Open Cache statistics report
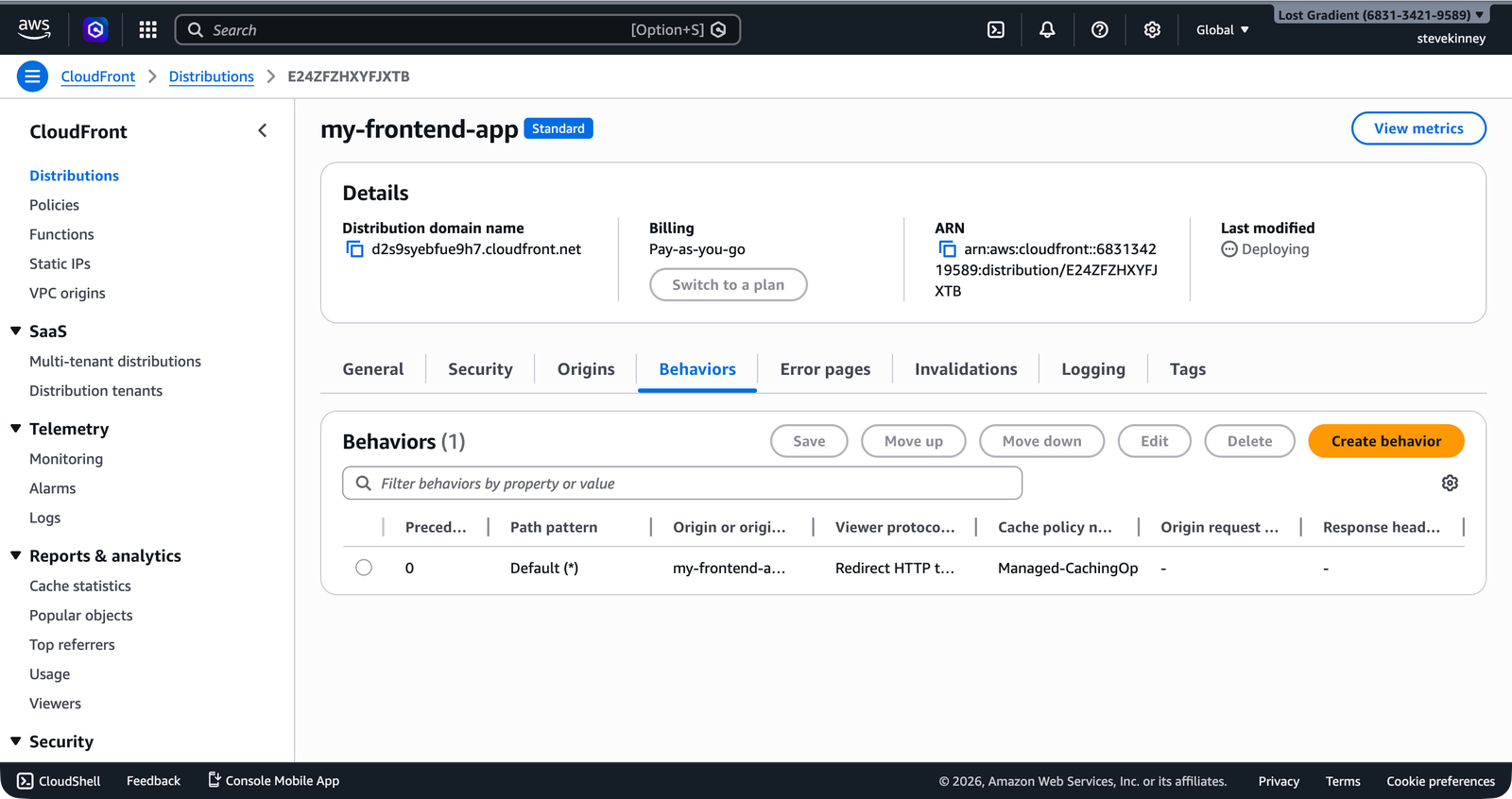This screenshot has width=1512, height=799. [x=80, y=586]
